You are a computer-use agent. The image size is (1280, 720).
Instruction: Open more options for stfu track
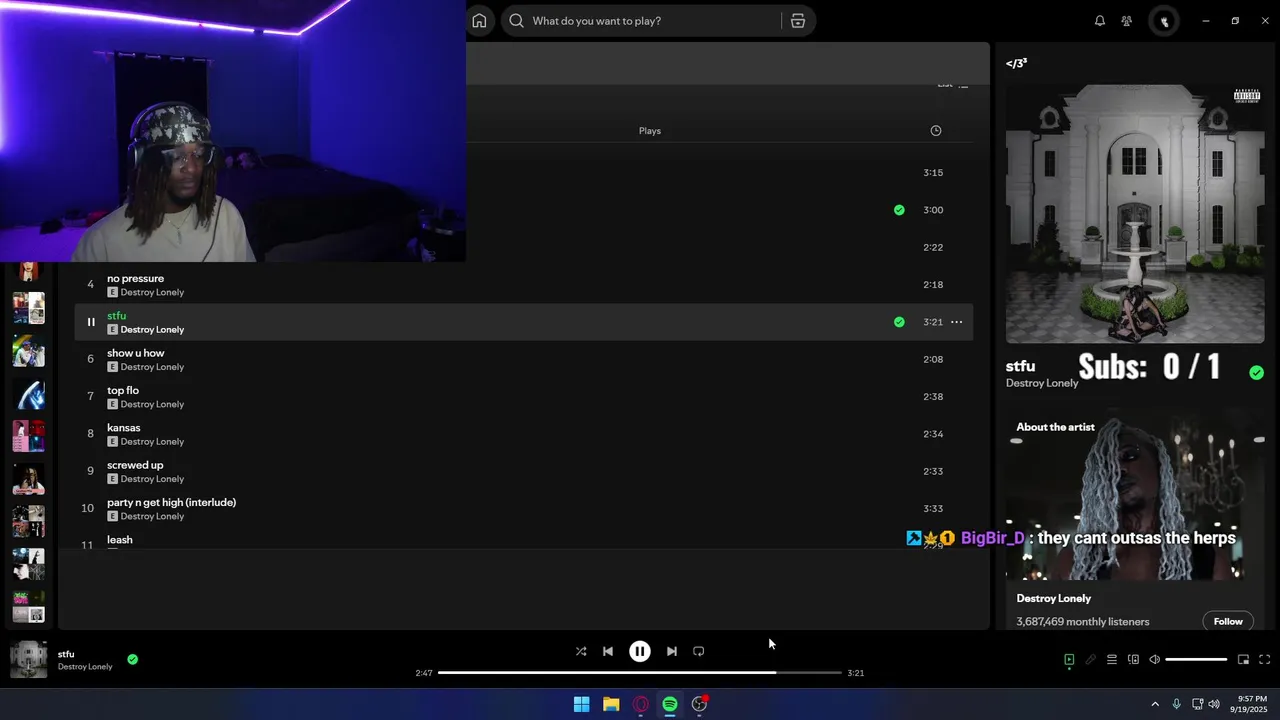pos(956,322)
